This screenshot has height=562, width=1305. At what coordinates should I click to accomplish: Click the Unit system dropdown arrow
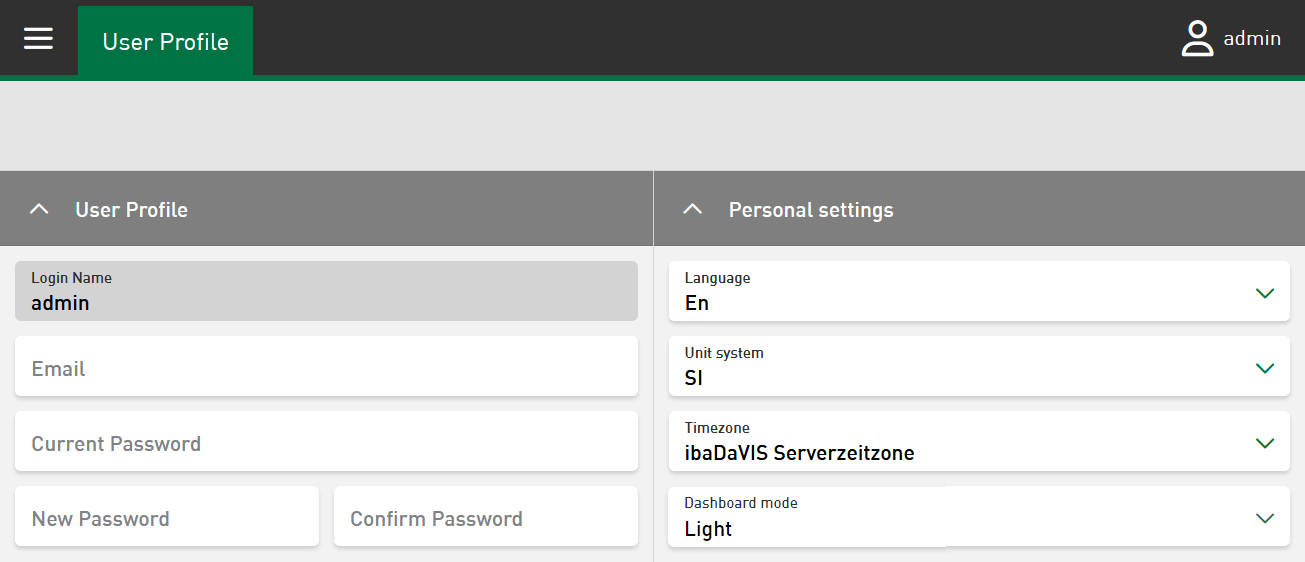pyautogui.click(x=1264, y=368)
